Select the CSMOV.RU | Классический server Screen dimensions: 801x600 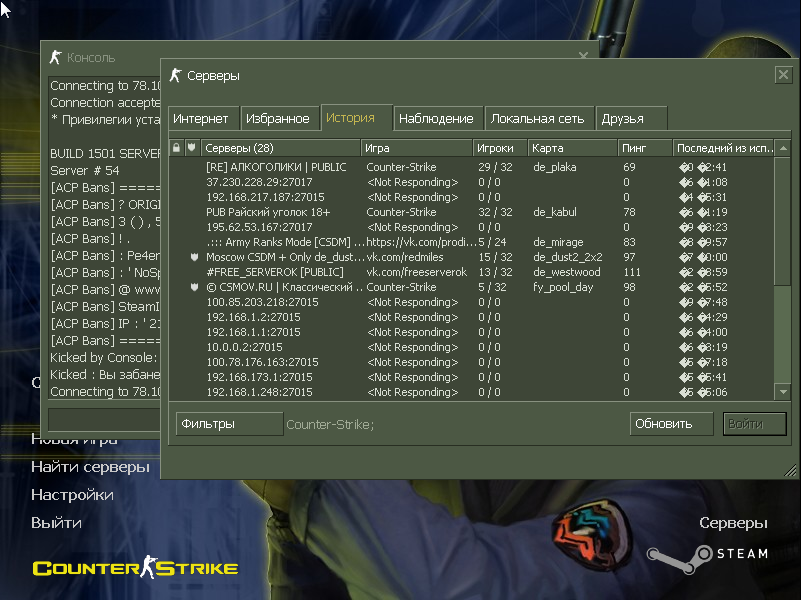coord(472,287)
